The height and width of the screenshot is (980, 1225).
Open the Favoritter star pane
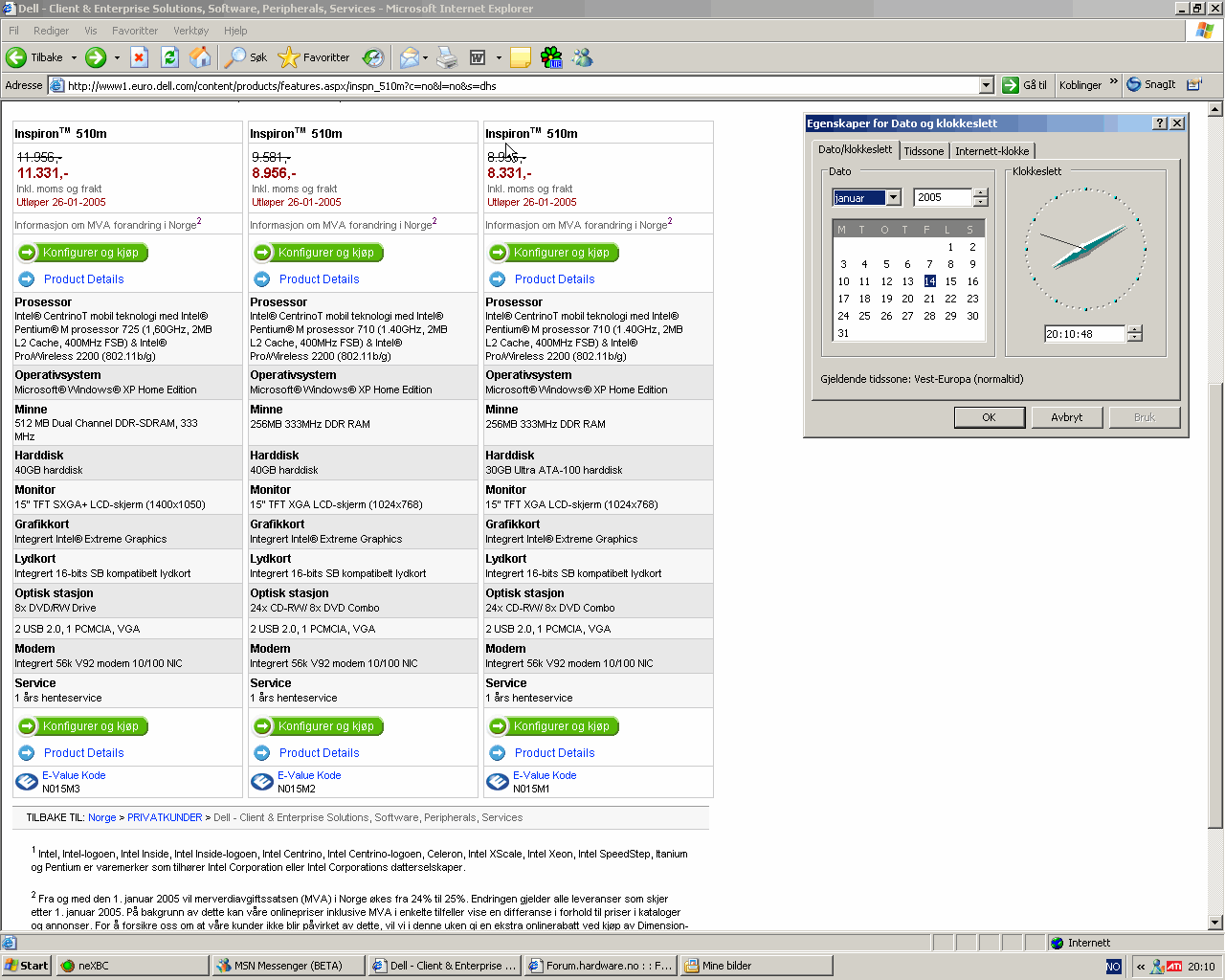(314, 57)
